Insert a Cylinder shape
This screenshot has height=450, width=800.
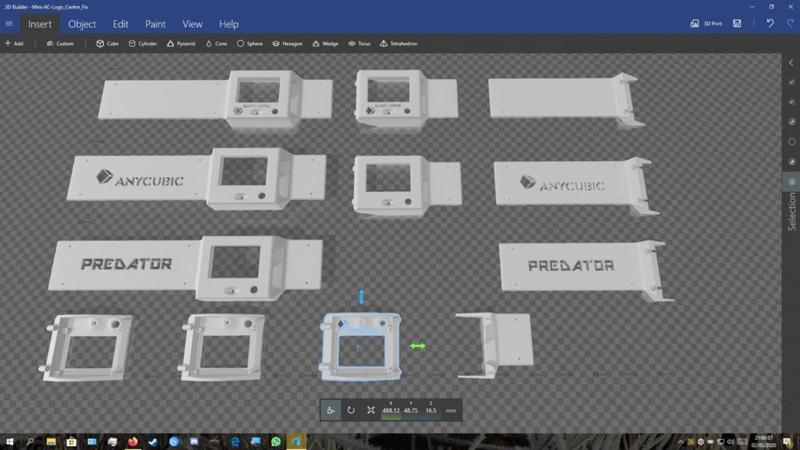coord(143,44)
